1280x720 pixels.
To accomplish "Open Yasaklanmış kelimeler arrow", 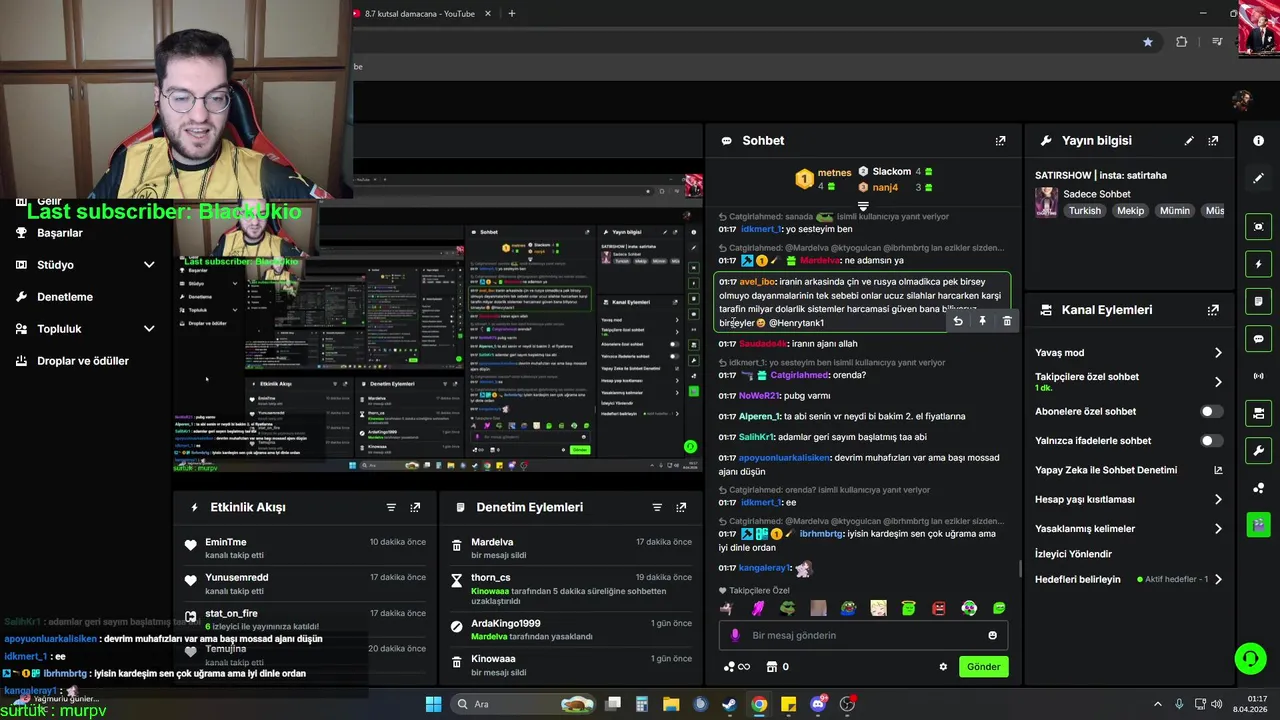I will tap(1218, 529).
